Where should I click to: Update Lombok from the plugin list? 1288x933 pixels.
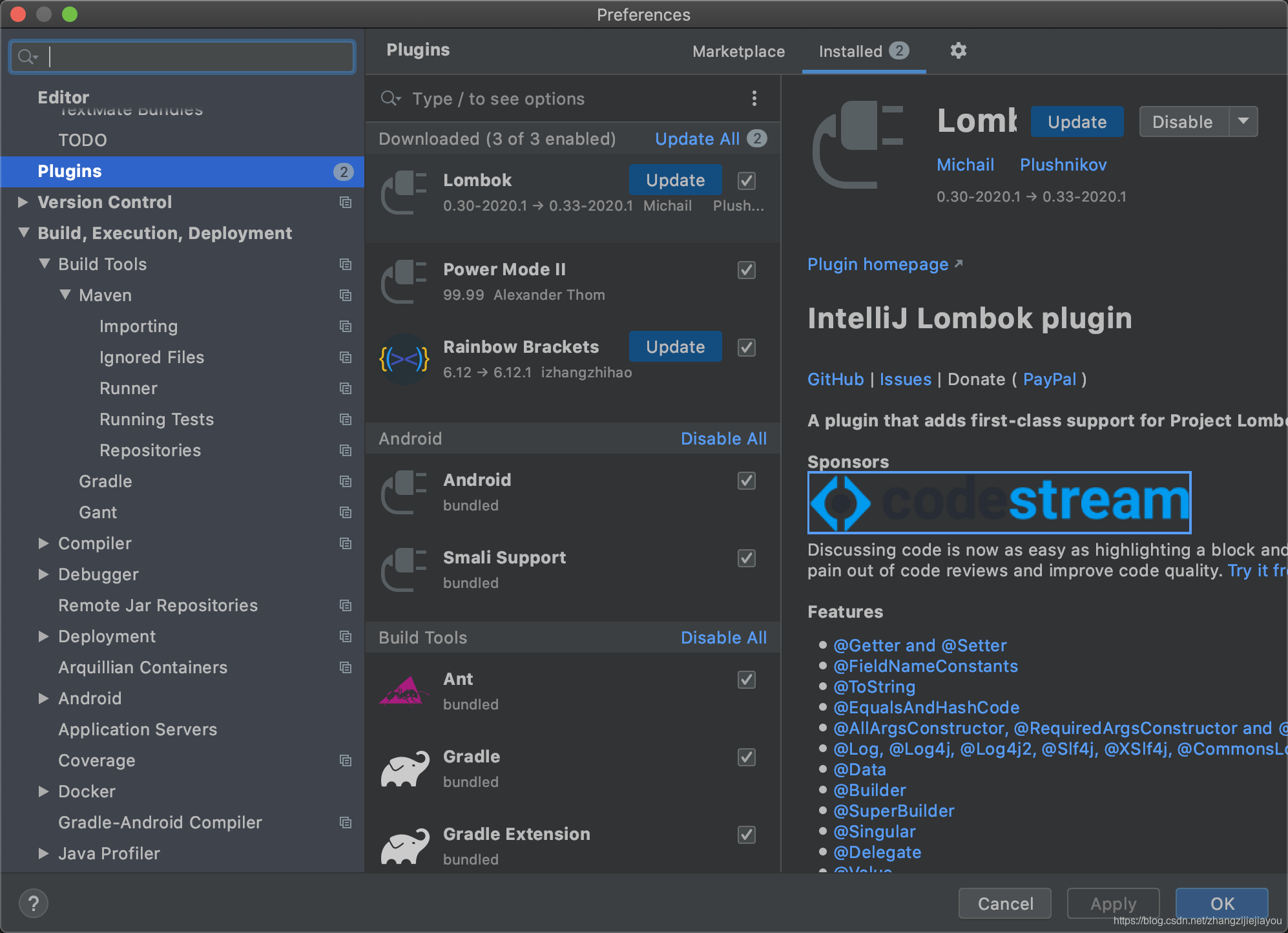[675, 180]
